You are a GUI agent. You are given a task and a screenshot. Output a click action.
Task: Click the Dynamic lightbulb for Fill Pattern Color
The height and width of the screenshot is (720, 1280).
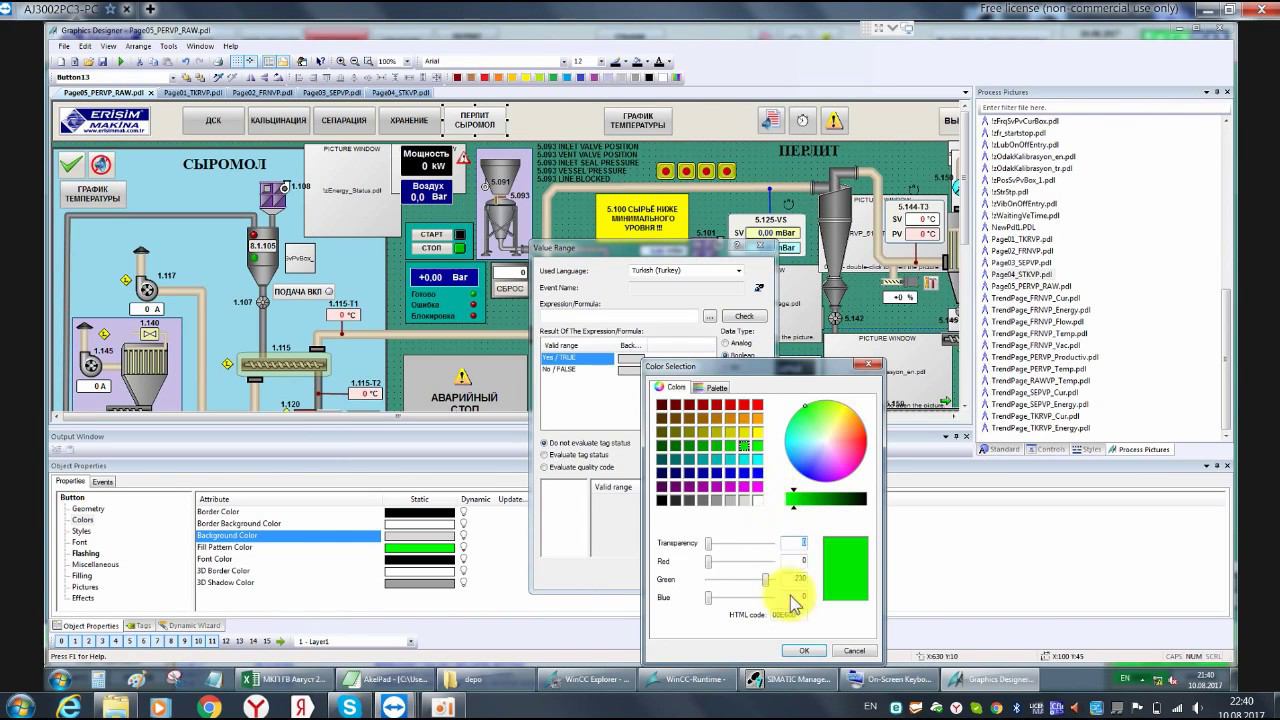click(x=463, y=547)
